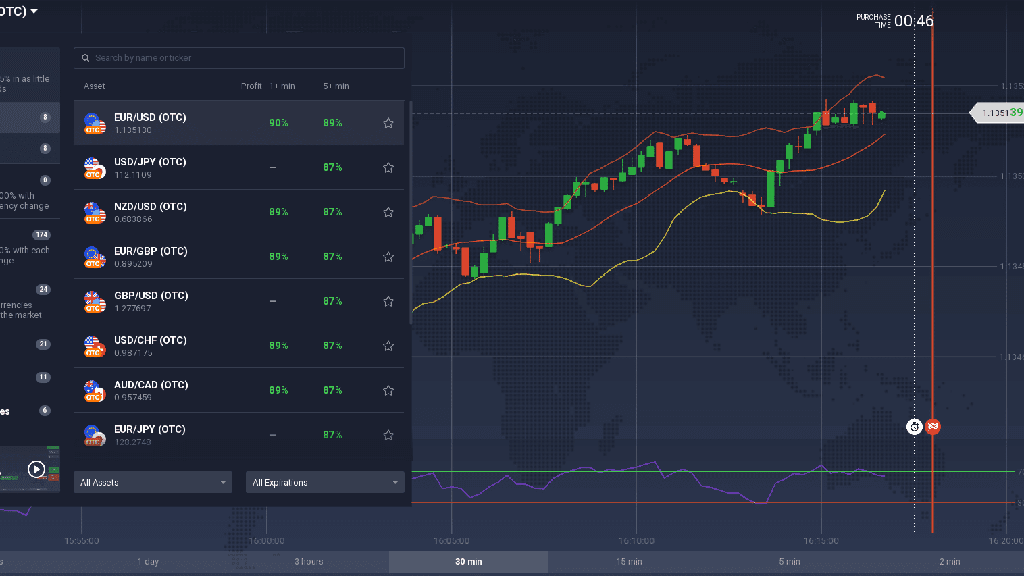Star the GBP/USD (OTC) row
This screenshot has width=1024, height=576.
(x=388, y=301)
